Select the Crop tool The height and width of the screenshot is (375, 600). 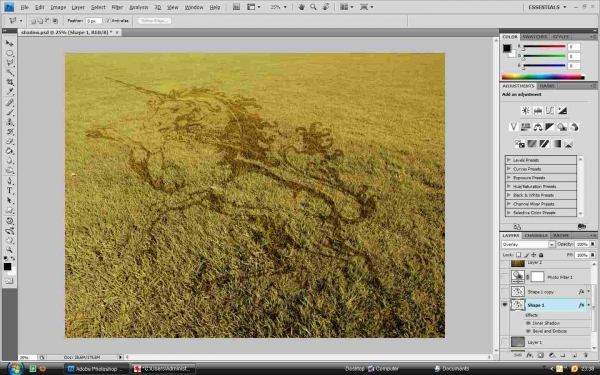[10, 82]
